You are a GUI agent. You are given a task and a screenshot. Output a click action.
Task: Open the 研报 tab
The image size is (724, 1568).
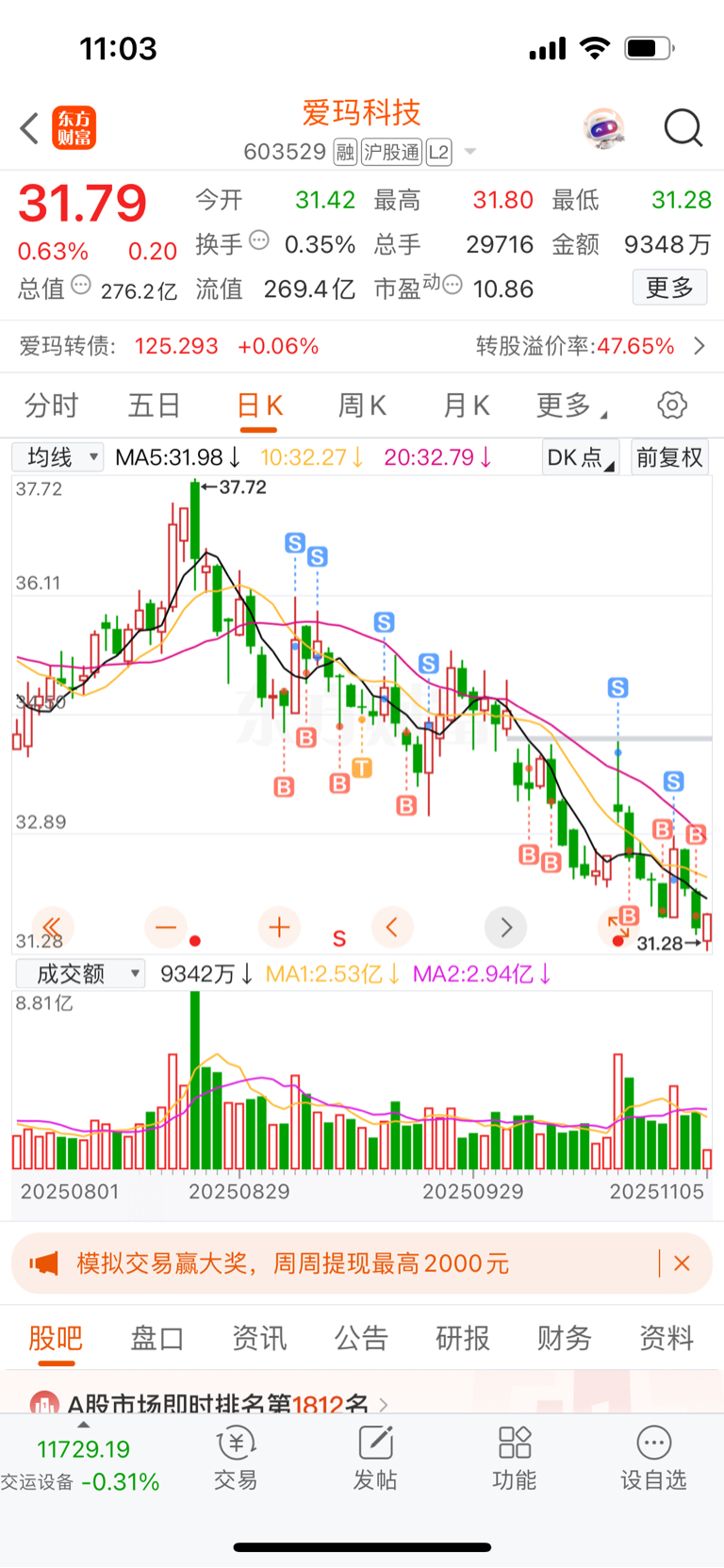(463, 1338)
